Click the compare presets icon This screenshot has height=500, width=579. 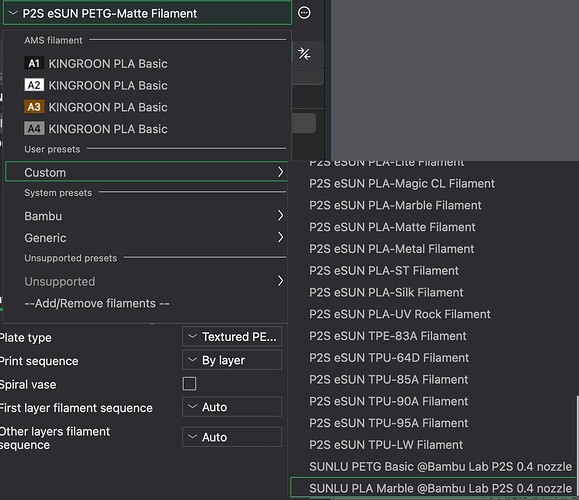(304, 54)
